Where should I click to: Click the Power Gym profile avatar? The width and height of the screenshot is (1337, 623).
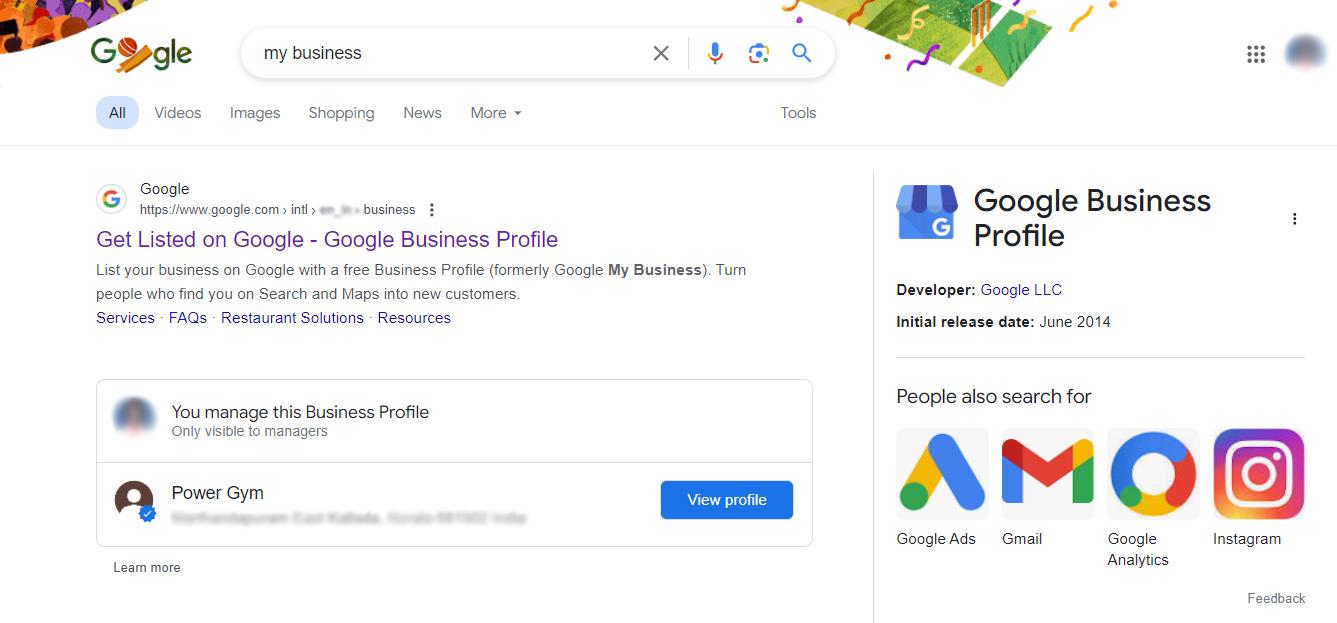134,500
